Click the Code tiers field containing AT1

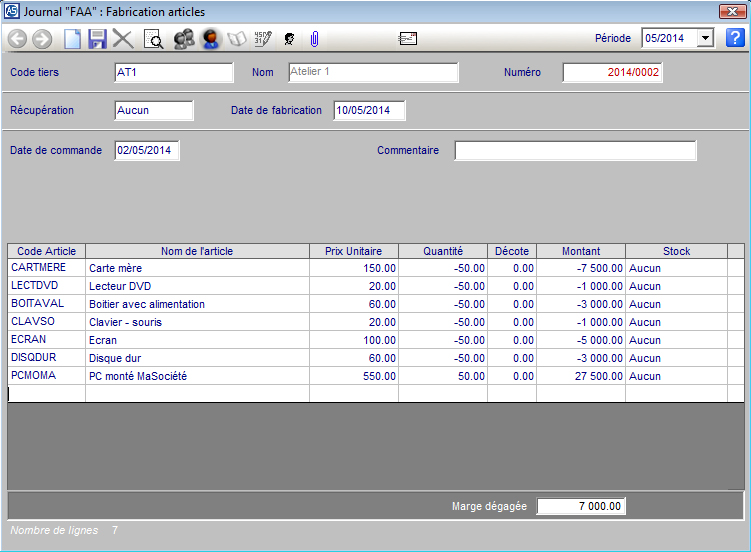point(173,73)
